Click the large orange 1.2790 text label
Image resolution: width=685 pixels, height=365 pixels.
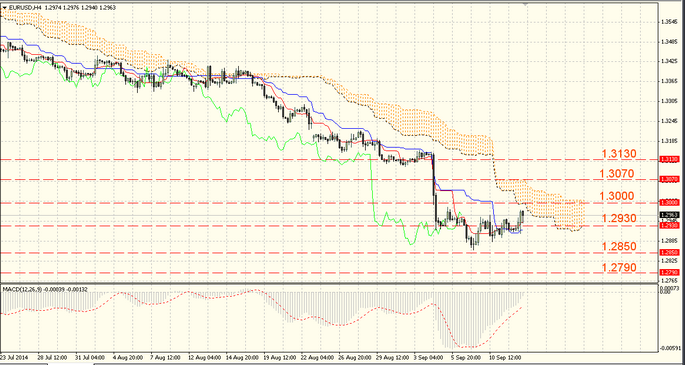[x=619, y=267]
